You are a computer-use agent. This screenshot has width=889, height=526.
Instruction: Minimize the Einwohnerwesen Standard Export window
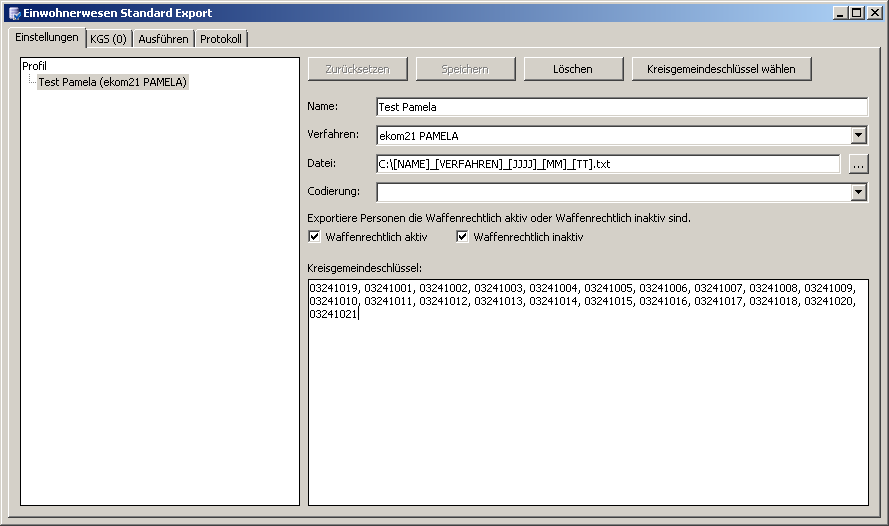pos(841,13)
